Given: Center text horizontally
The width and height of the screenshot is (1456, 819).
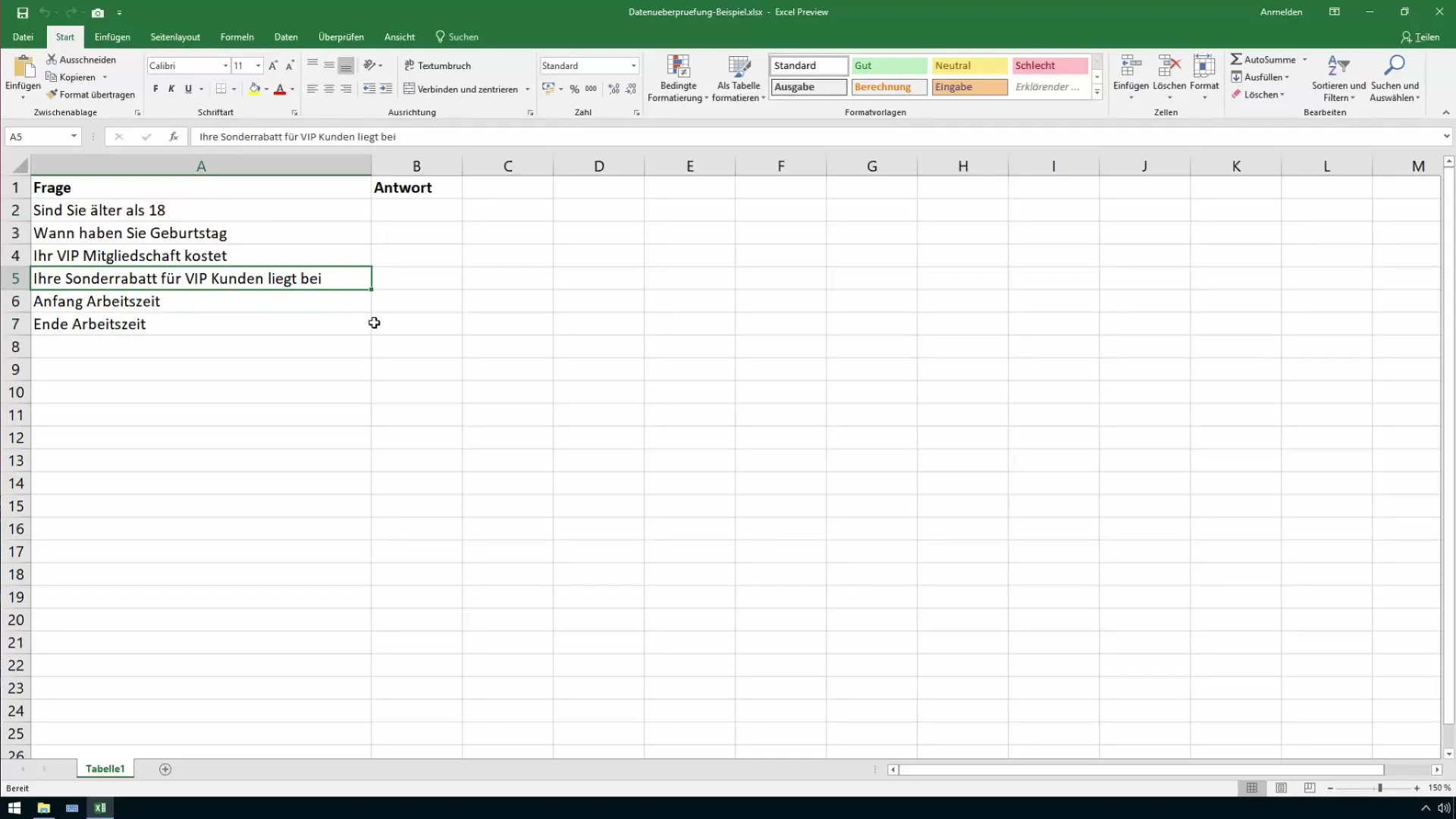Looking at the screenshot, I should (x=329, y=89).
